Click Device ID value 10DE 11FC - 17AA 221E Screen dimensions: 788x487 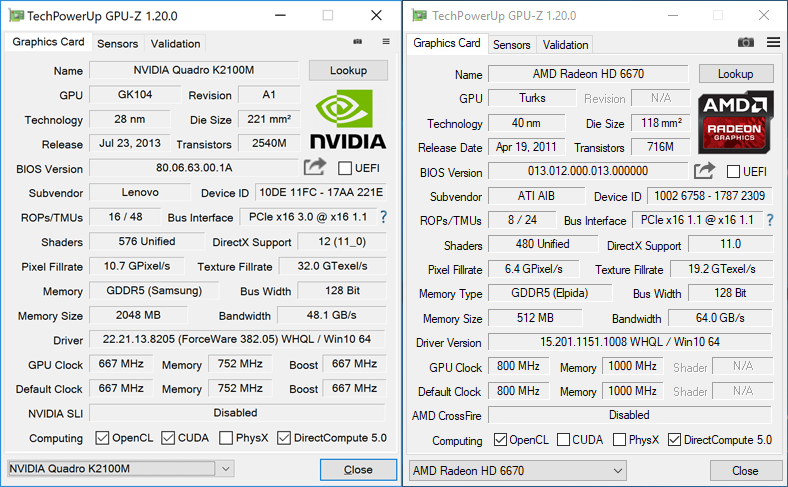pos(321,192)
